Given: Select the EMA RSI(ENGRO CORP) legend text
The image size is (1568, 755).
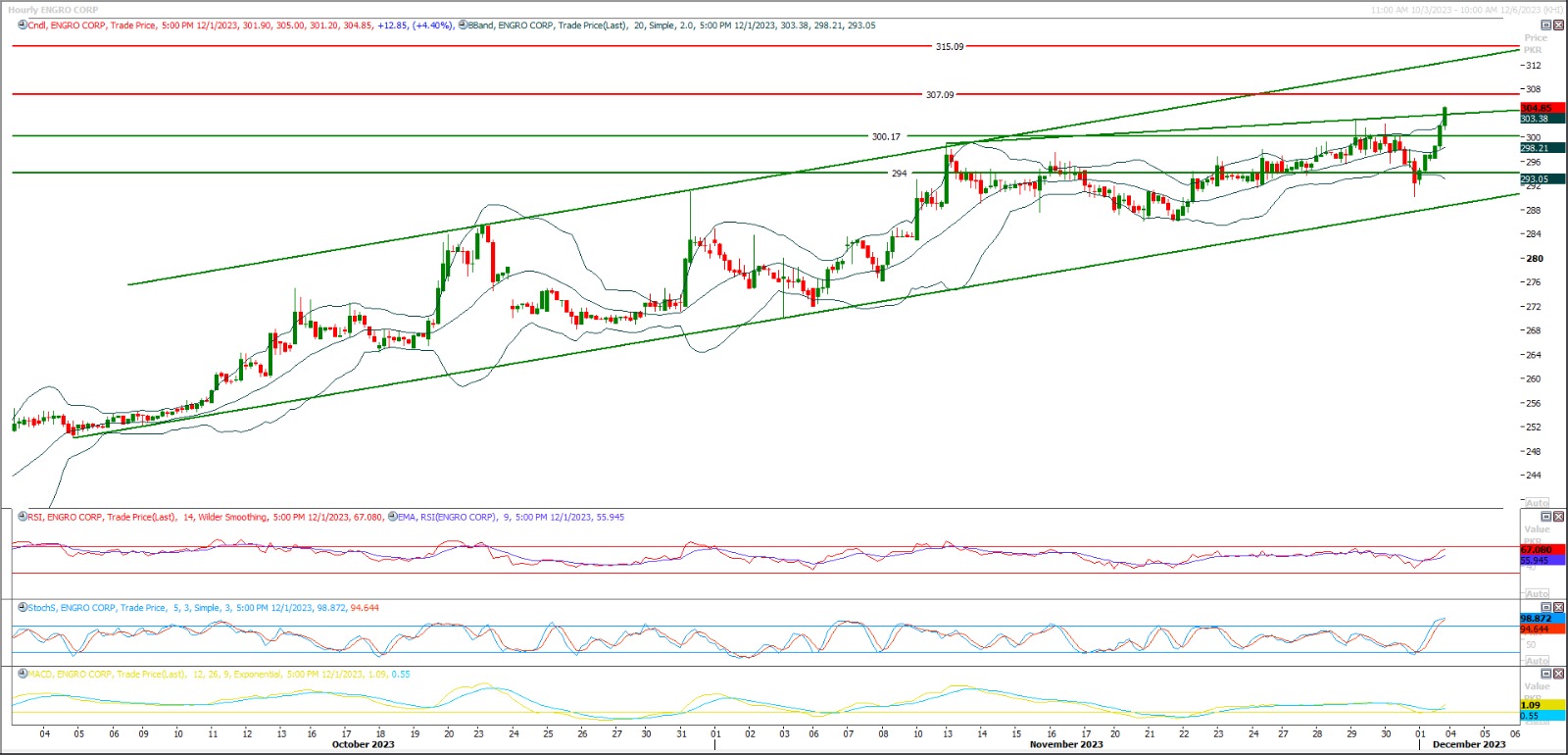Looking at the screenshot, I should [x=511, y=517].
